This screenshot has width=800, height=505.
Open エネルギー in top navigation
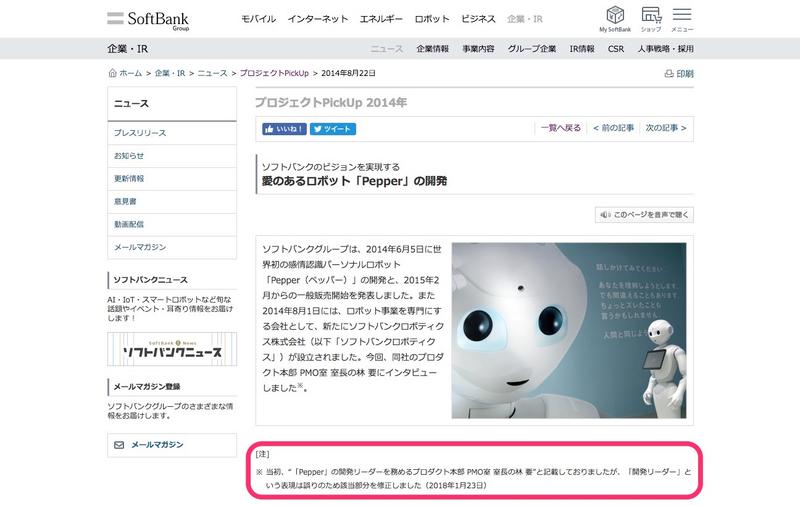coord(381,19)
